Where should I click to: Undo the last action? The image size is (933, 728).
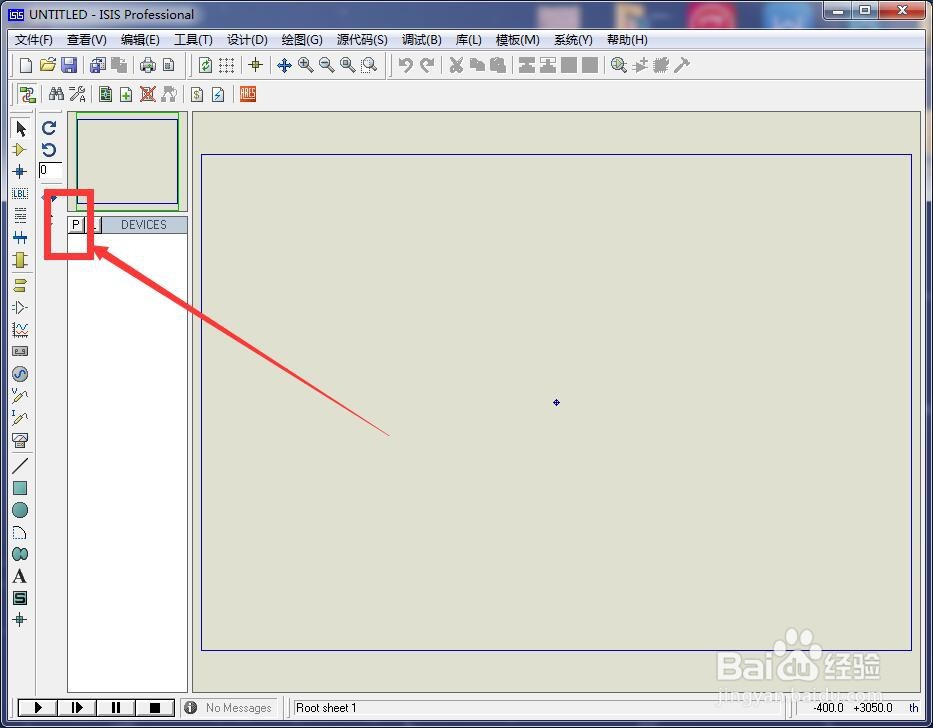406,65
